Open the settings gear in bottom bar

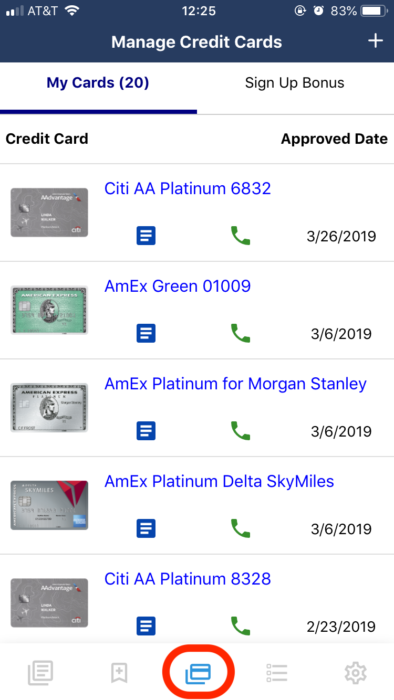[356, 672]
